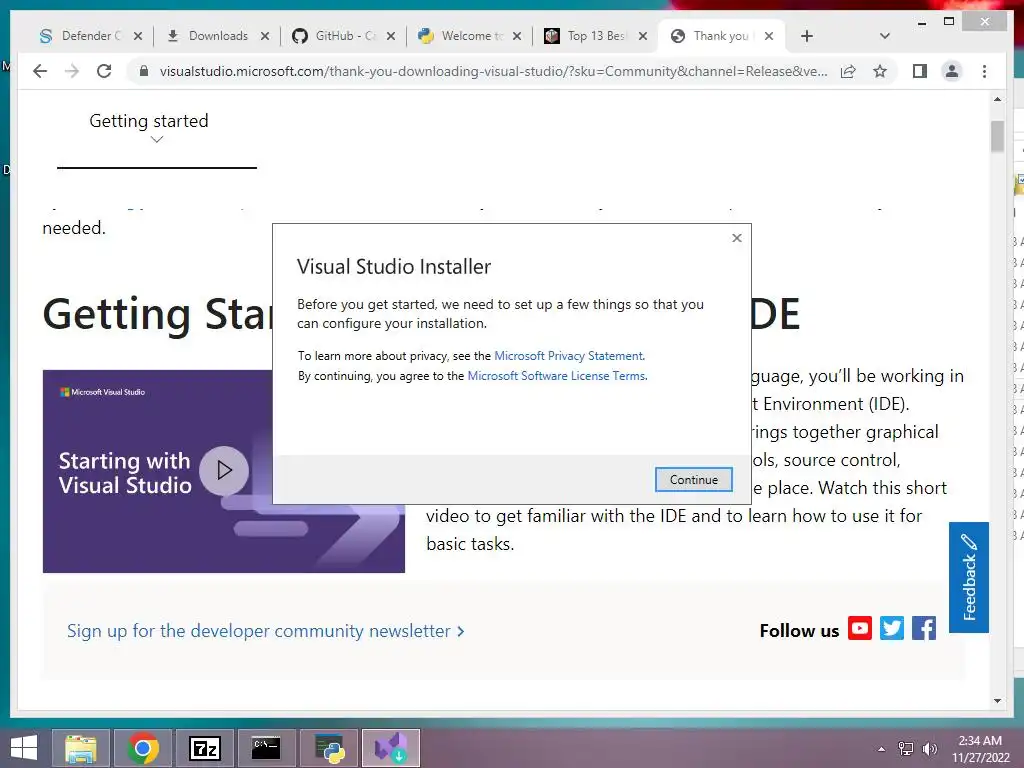Open the Twitter follow icon
1024x768 pixels.
tap(892, 628)
